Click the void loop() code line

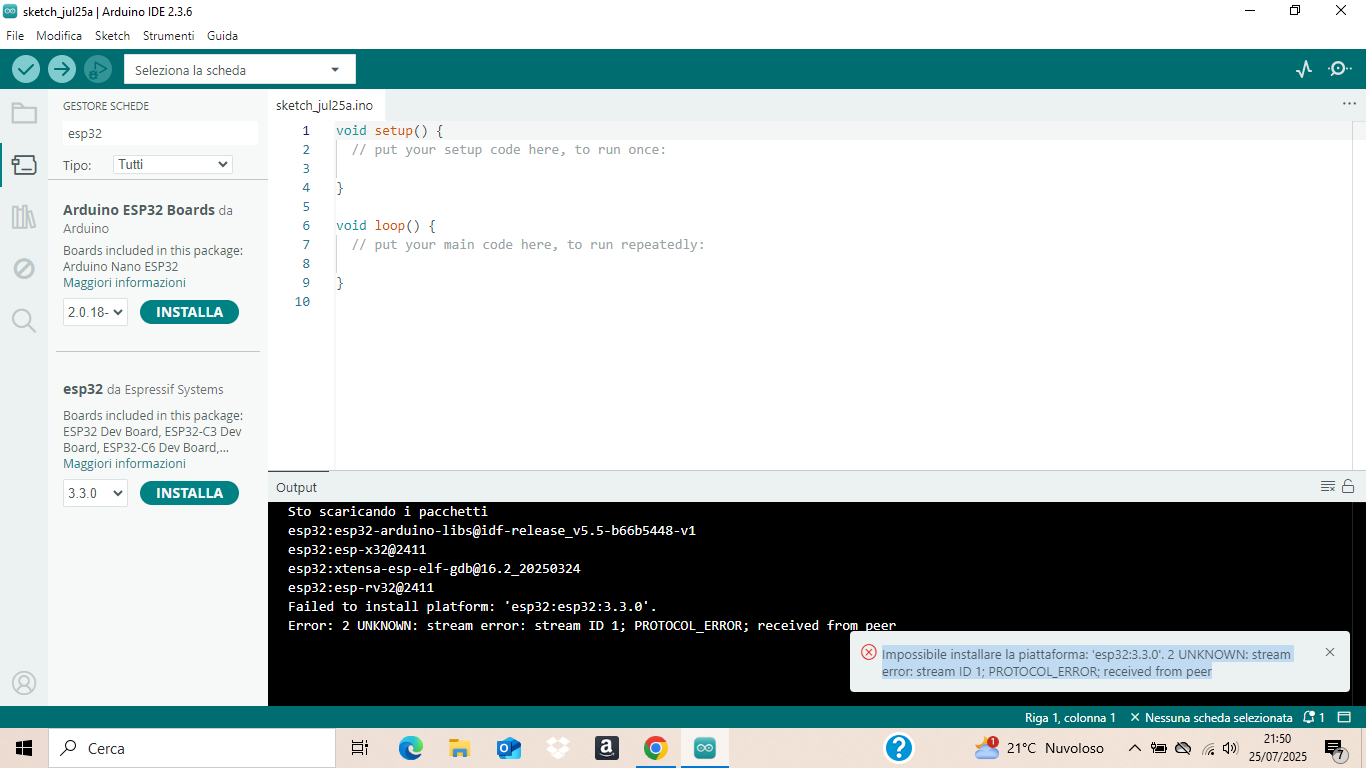point(385,226)
